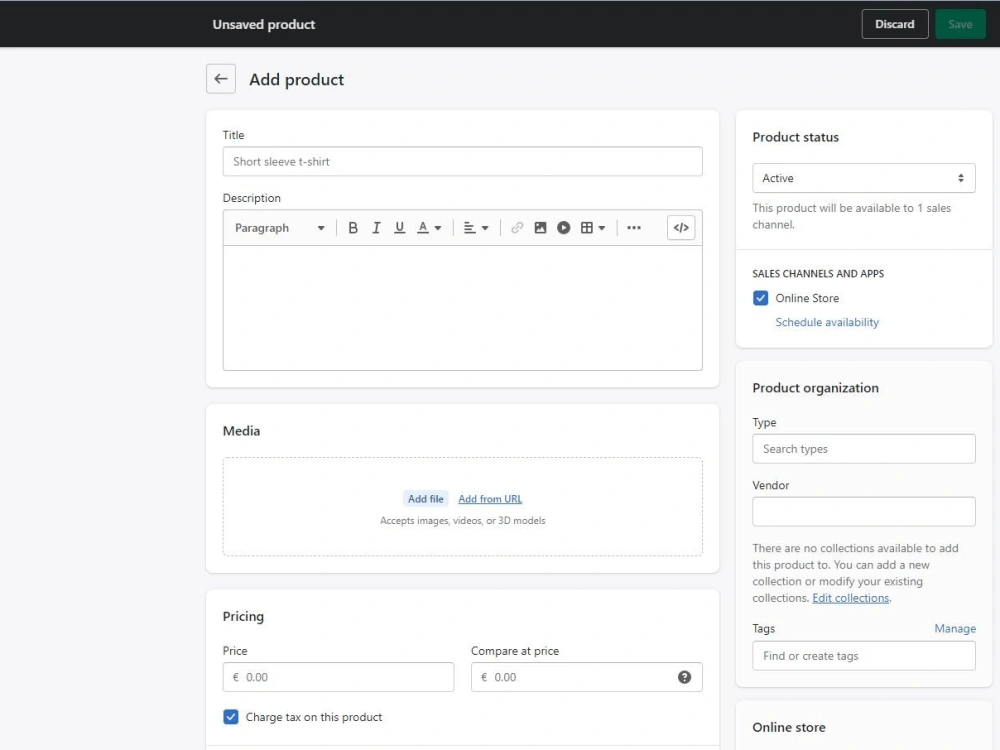Open the text alignment options
The image size is (1000, 750).
476,228
